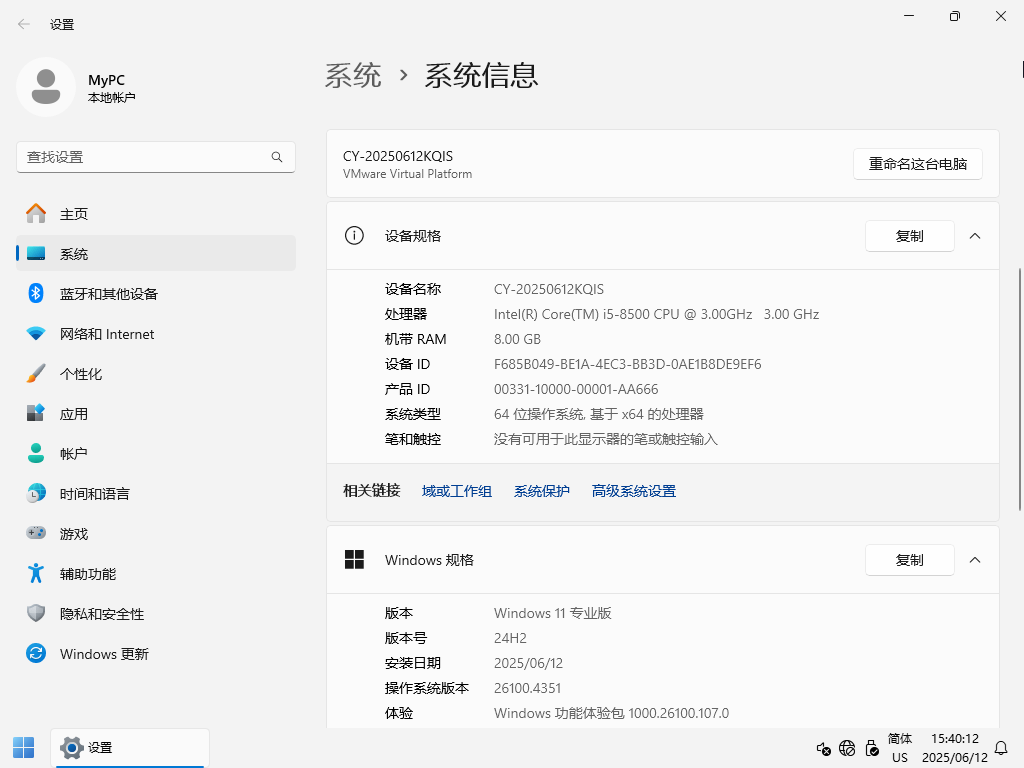Collapse the Windows 规格 section chevron
Screen dimensions: 1024x768
[x=975, y=560]
